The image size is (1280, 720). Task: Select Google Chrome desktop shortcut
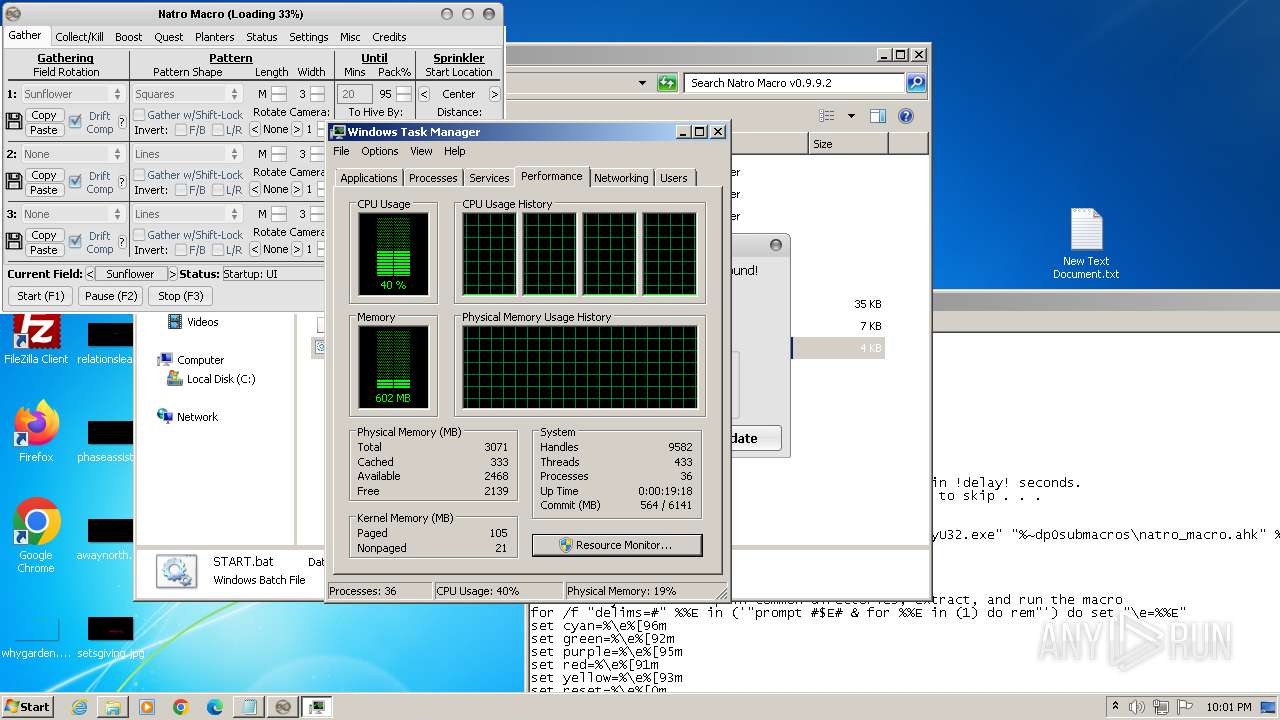point(36,536)
